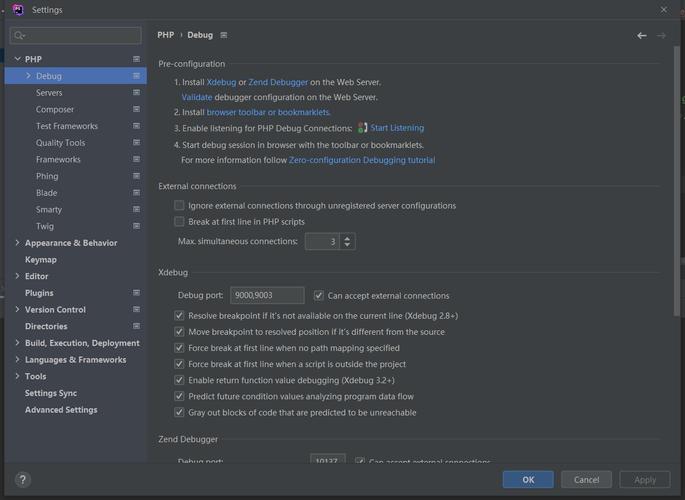Focus the settings search field
The width and height of the screenshot is (685, 500).
[x=76, y=35]
